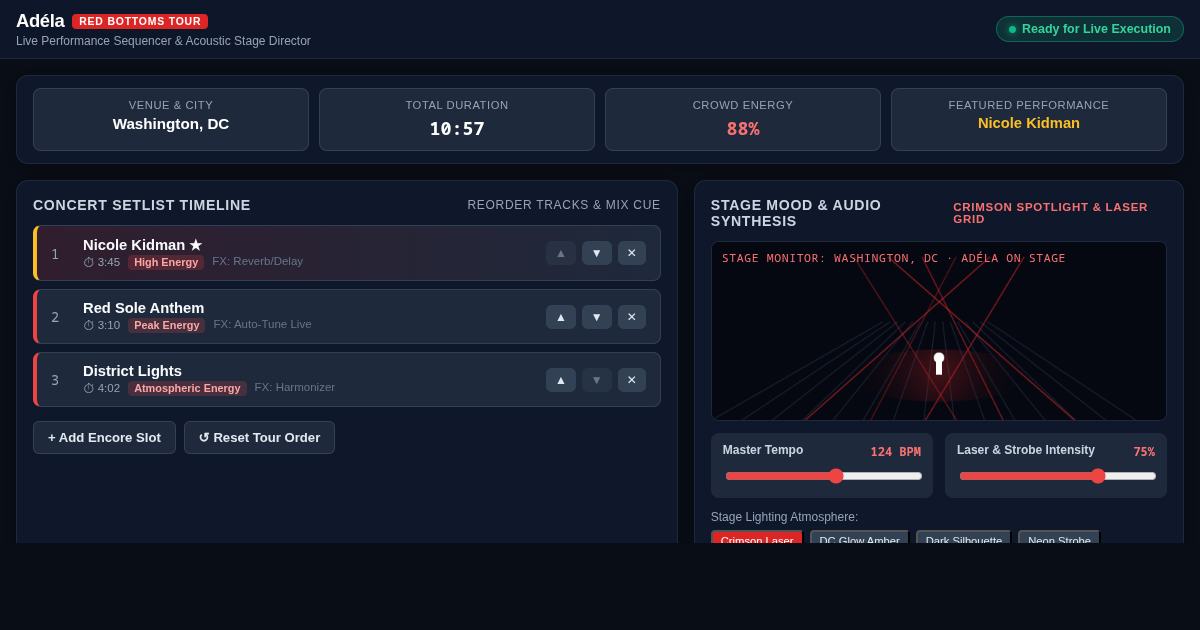Select the District Lights track title
1200x630 pixels.
[132, 371]
